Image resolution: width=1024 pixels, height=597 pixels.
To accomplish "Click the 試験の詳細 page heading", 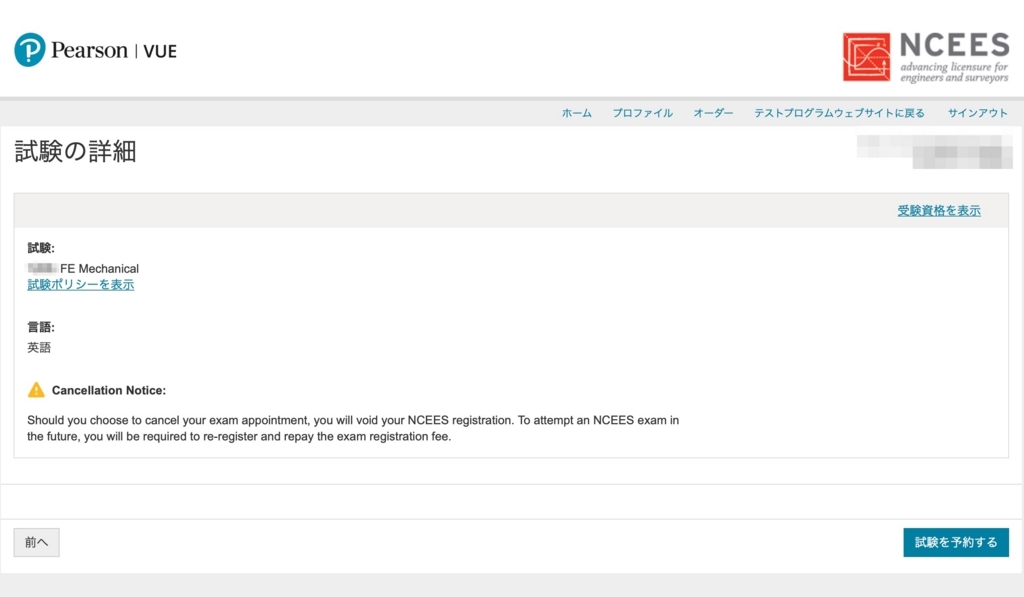I will [75, 152].
